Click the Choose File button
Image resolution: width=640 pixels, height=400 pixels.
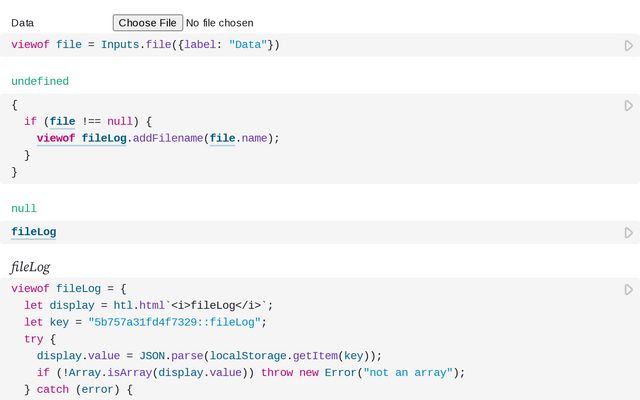(x=147, y=22)
